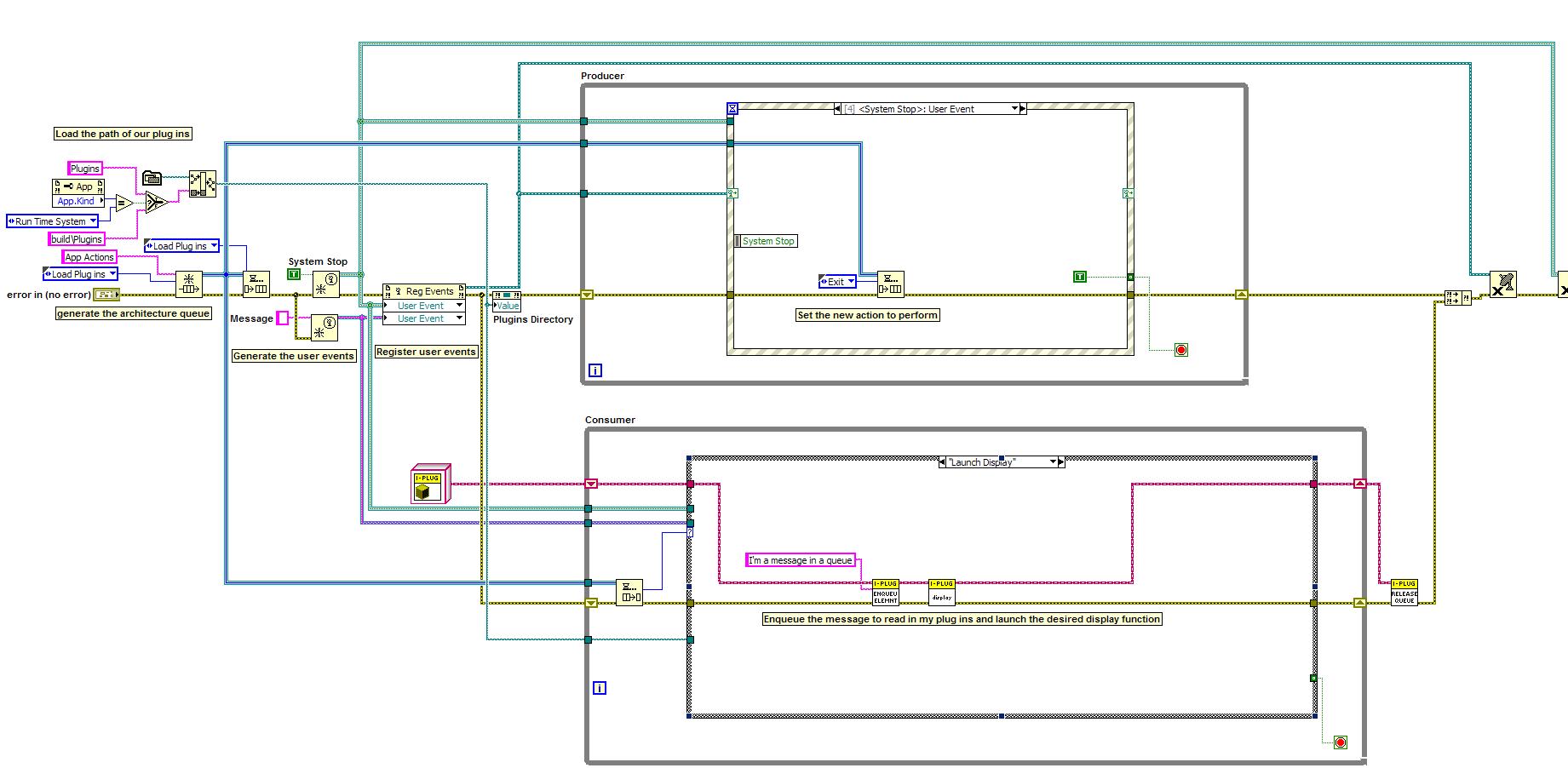Image resolution: width=1568 pixels, height=768 pixels.
Task: Click the Unregister For Events node
Action: tap(1503, 284)
